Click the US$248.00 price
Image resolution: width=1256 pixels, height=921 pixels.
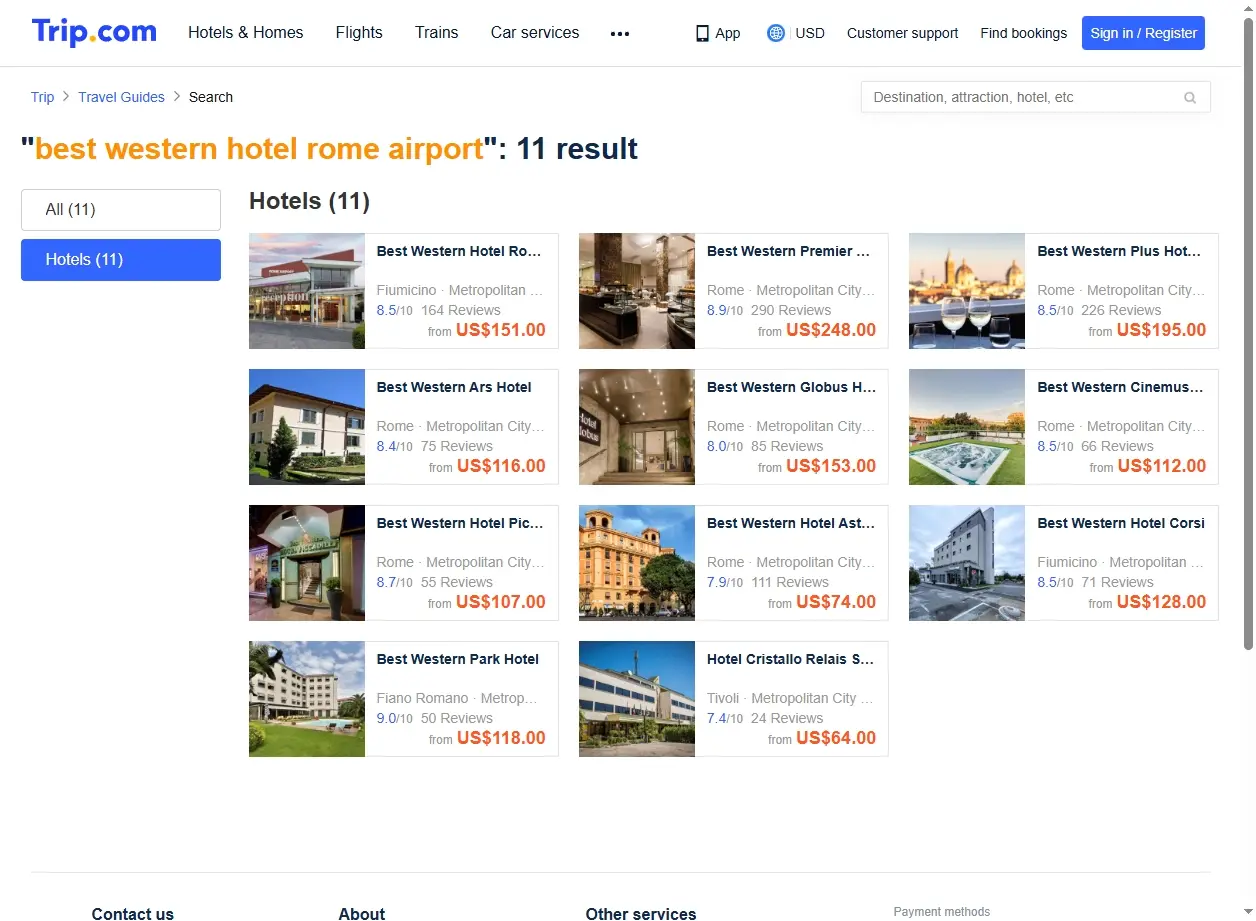(831, 330)
